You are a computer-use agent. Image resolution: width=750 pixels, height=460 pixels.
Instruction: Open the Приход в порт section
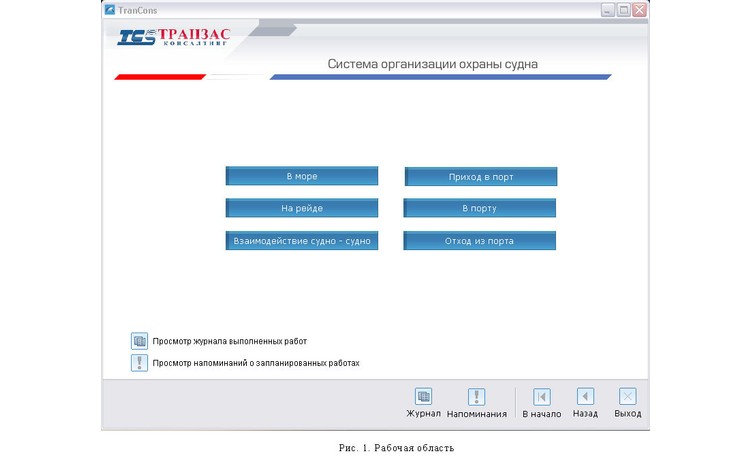[x=480, y=177]
